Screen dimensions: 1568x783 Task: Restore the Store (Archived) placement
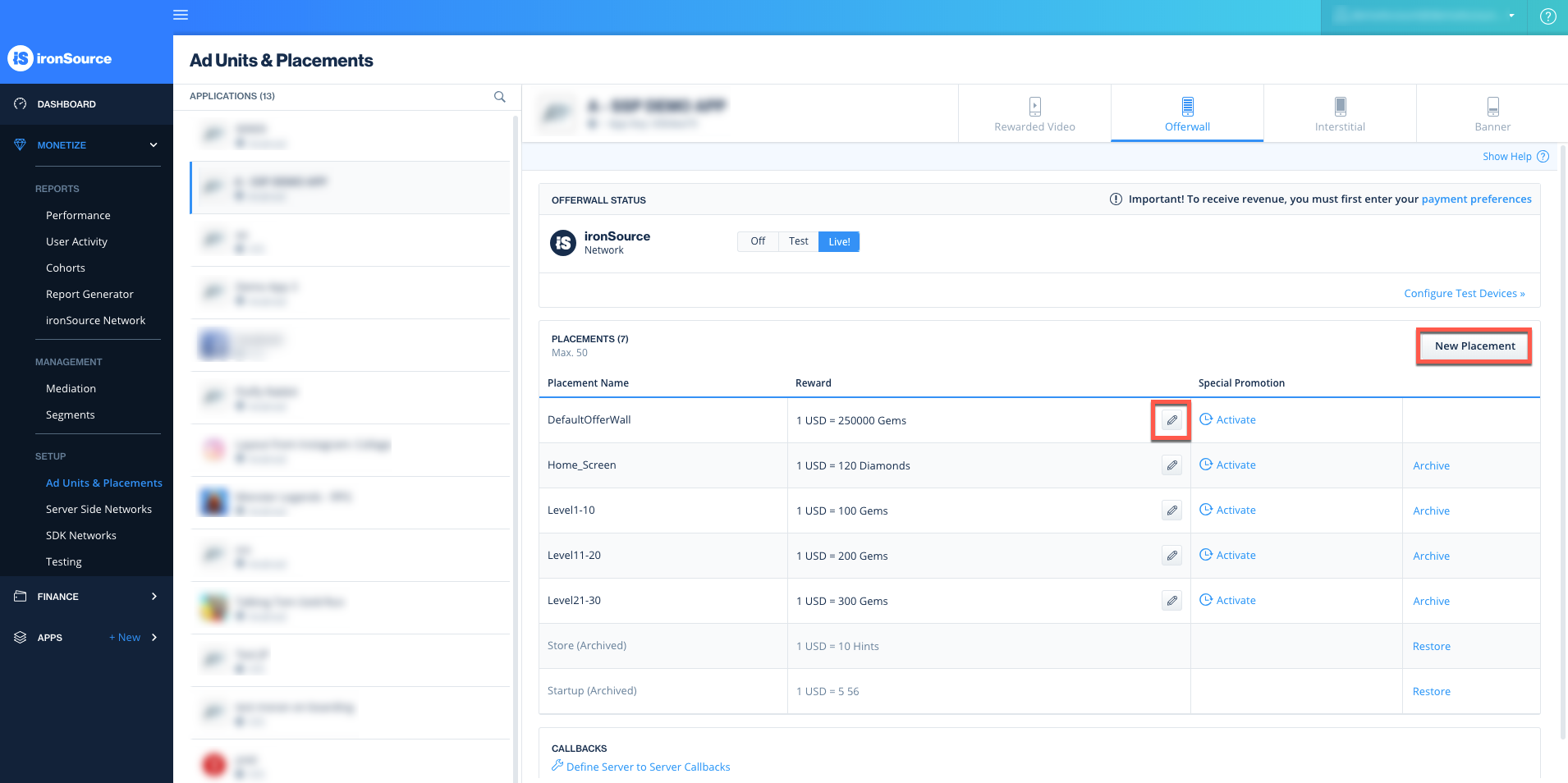1431,646
